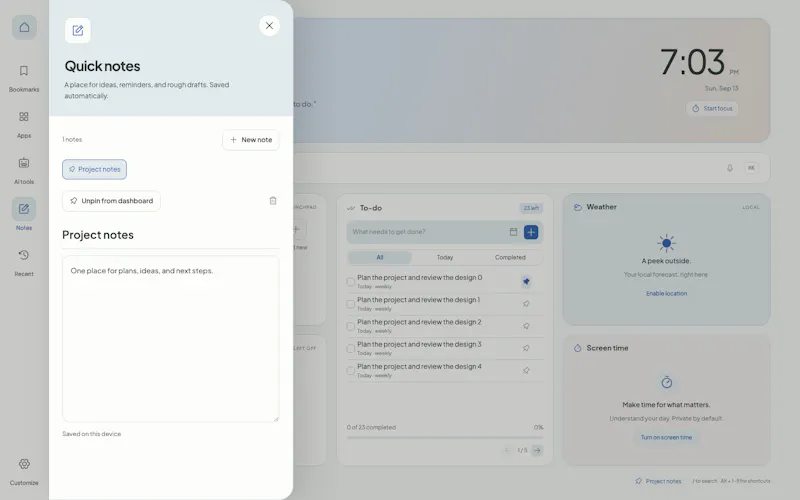
Task: Pin the design 1 task
Action: click(x=526, y=304)
